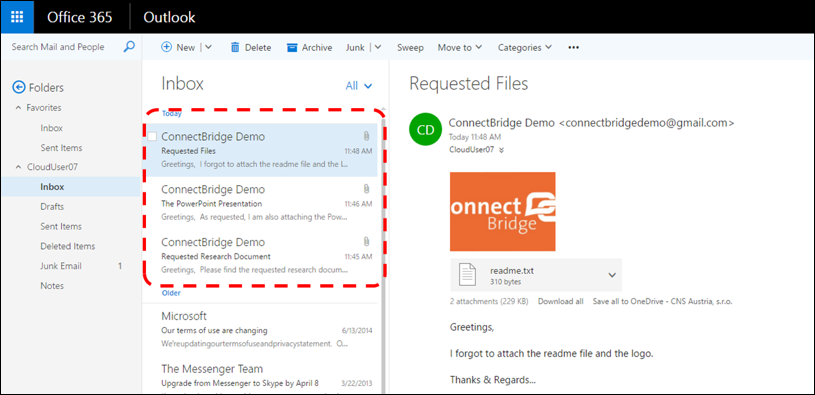The image size is (815, 395).
Task: Expand the Categories menu
Action: pos(525,47)
